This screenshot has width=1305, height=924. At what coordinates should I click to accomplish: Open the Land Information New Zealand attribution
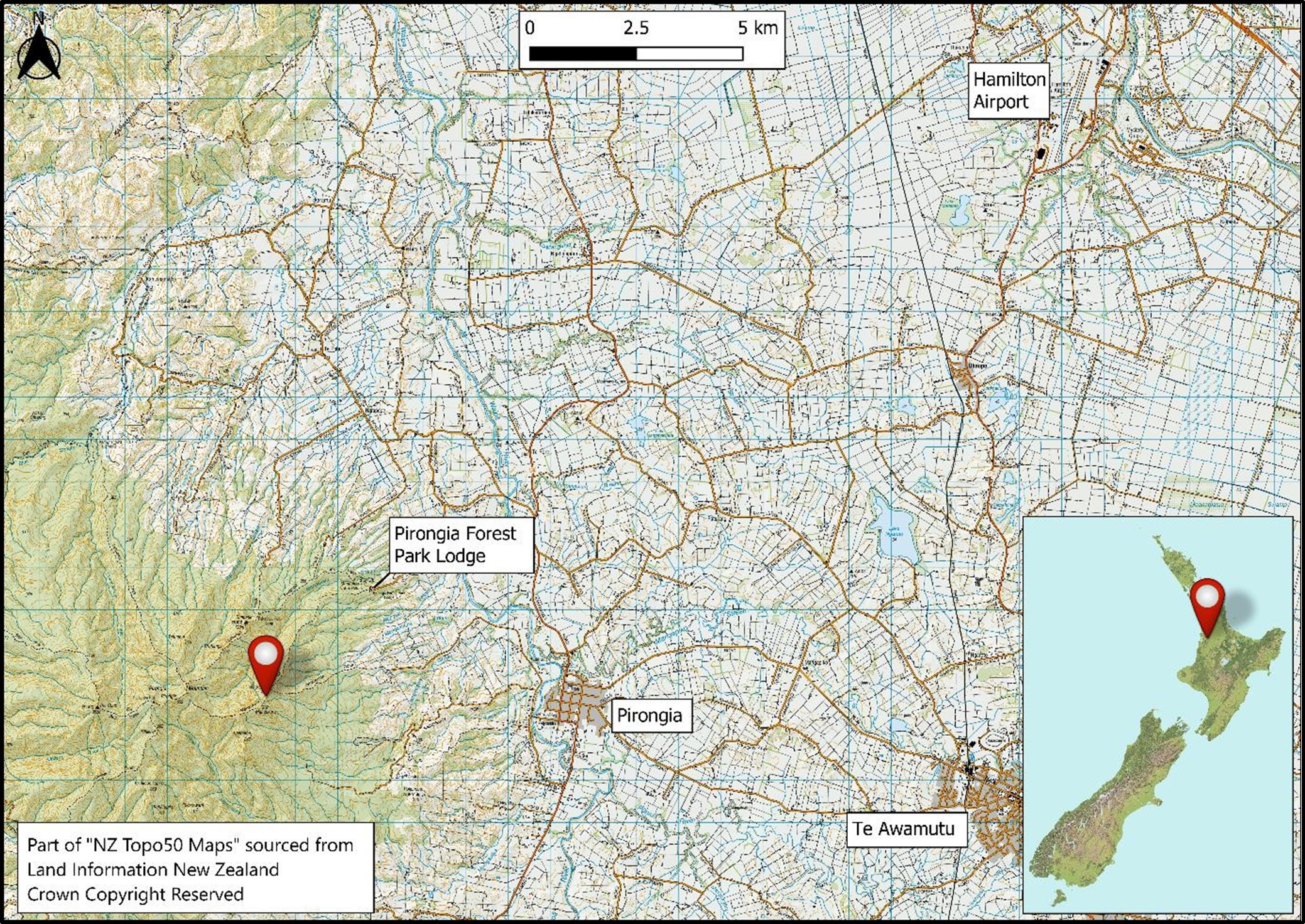point(154,869)
